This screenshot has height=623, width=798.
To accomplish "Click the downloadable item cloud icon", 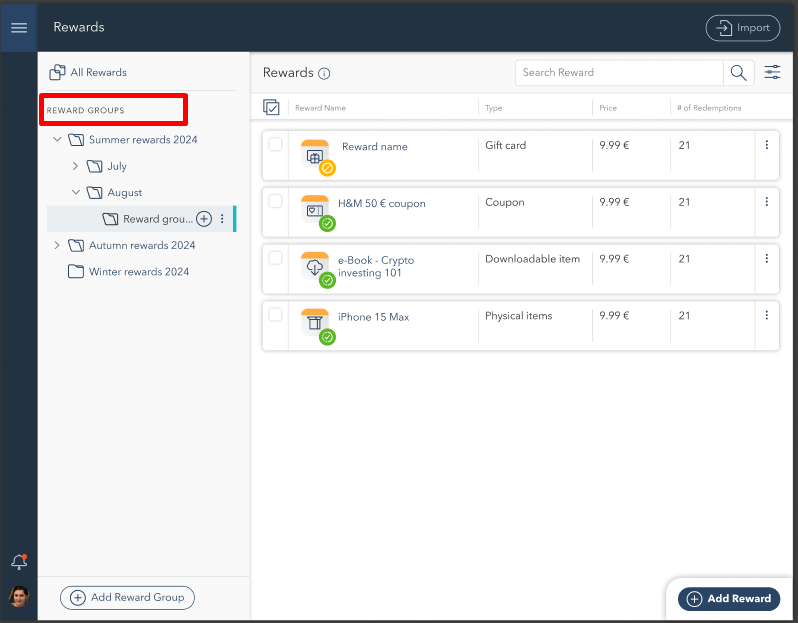I will pos(315,267).
